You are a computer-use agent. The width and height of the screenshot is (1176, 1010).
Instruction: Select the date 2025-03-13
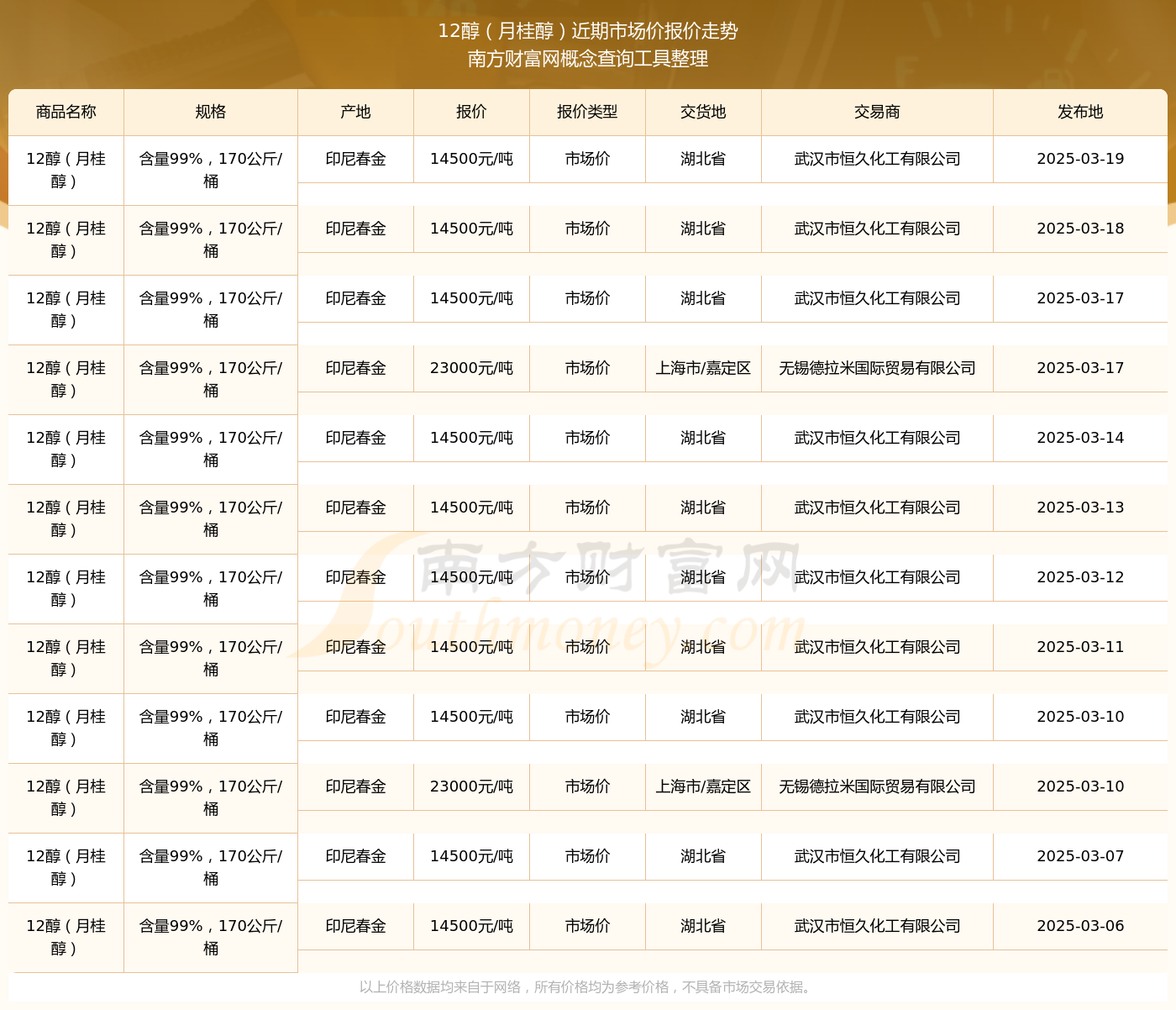(1080, 508)
